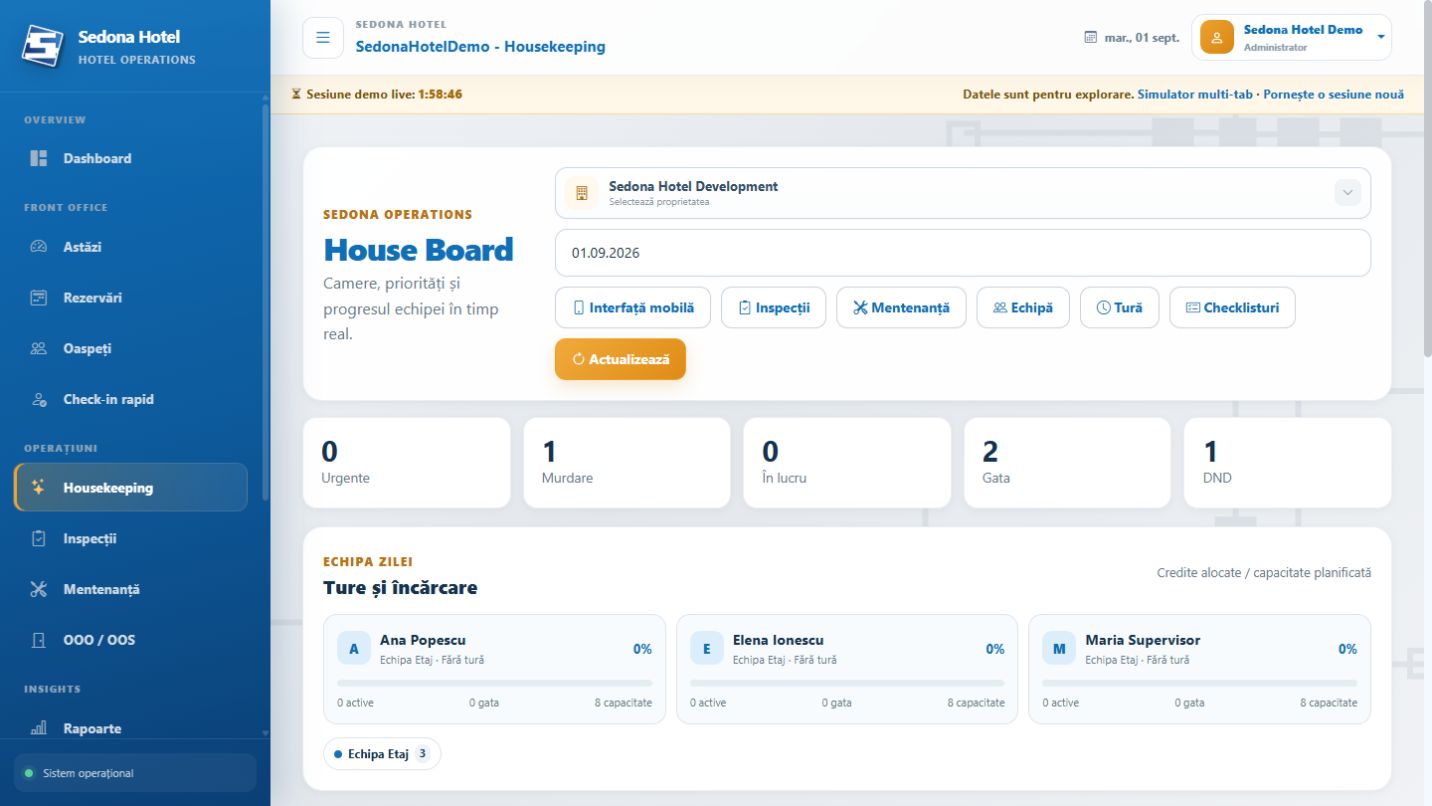
Task: Open the Sedona Hotel Development property selector
Action: (963, 193)
